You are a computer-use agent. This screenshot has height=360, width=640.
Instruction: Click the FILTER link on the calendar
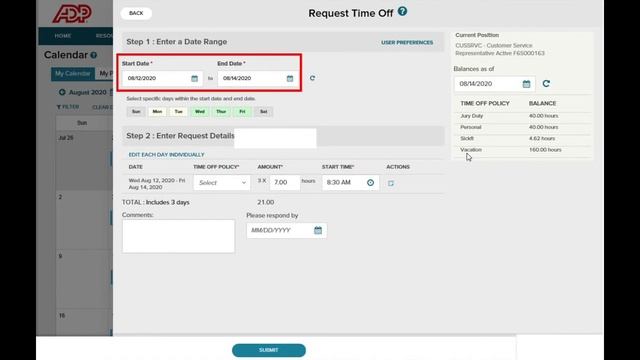click(68, 107)
